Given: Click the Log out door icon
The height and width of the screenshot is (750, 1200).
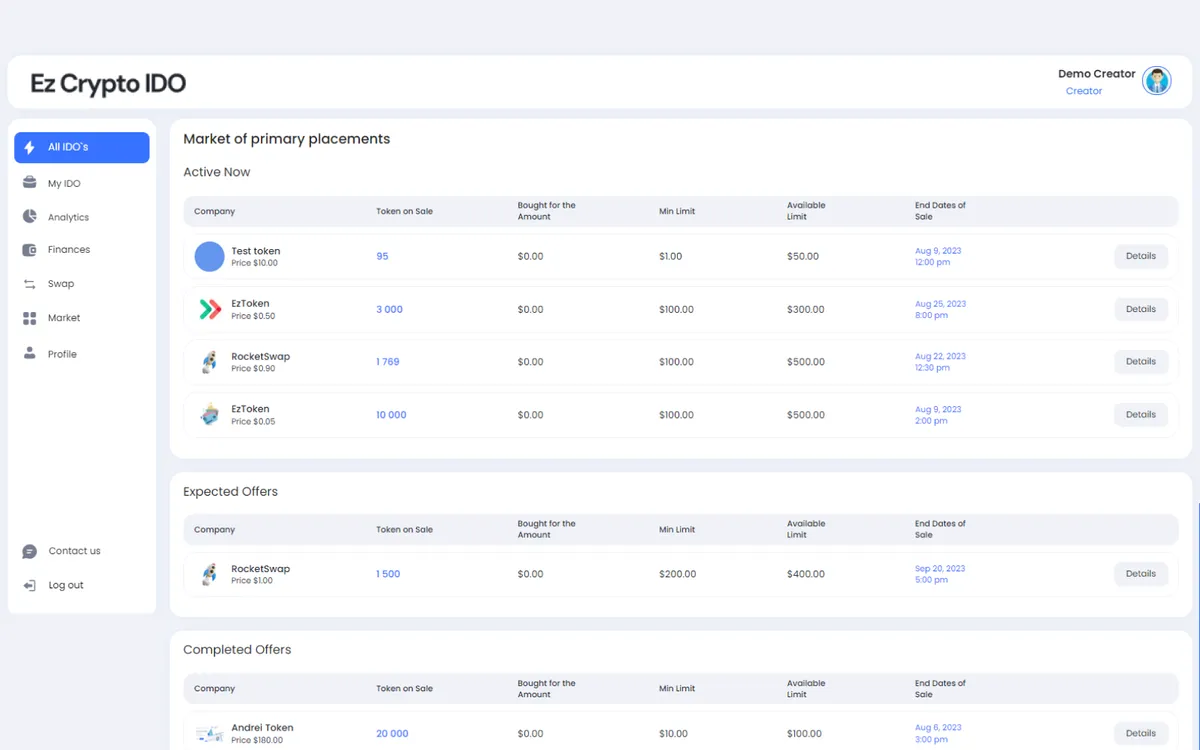Looking at the screenshot, I should pos(29,585).
